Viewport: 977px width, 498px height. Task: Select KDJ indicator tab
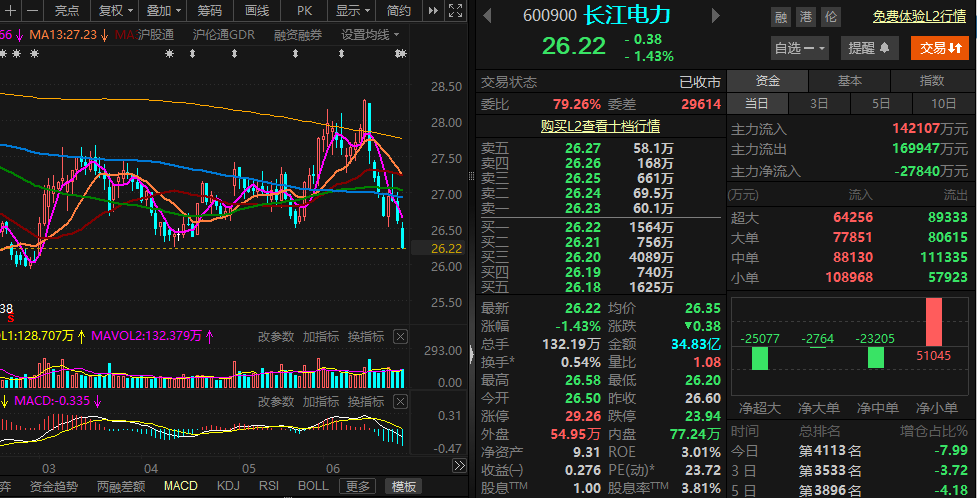tap(229, 486)
